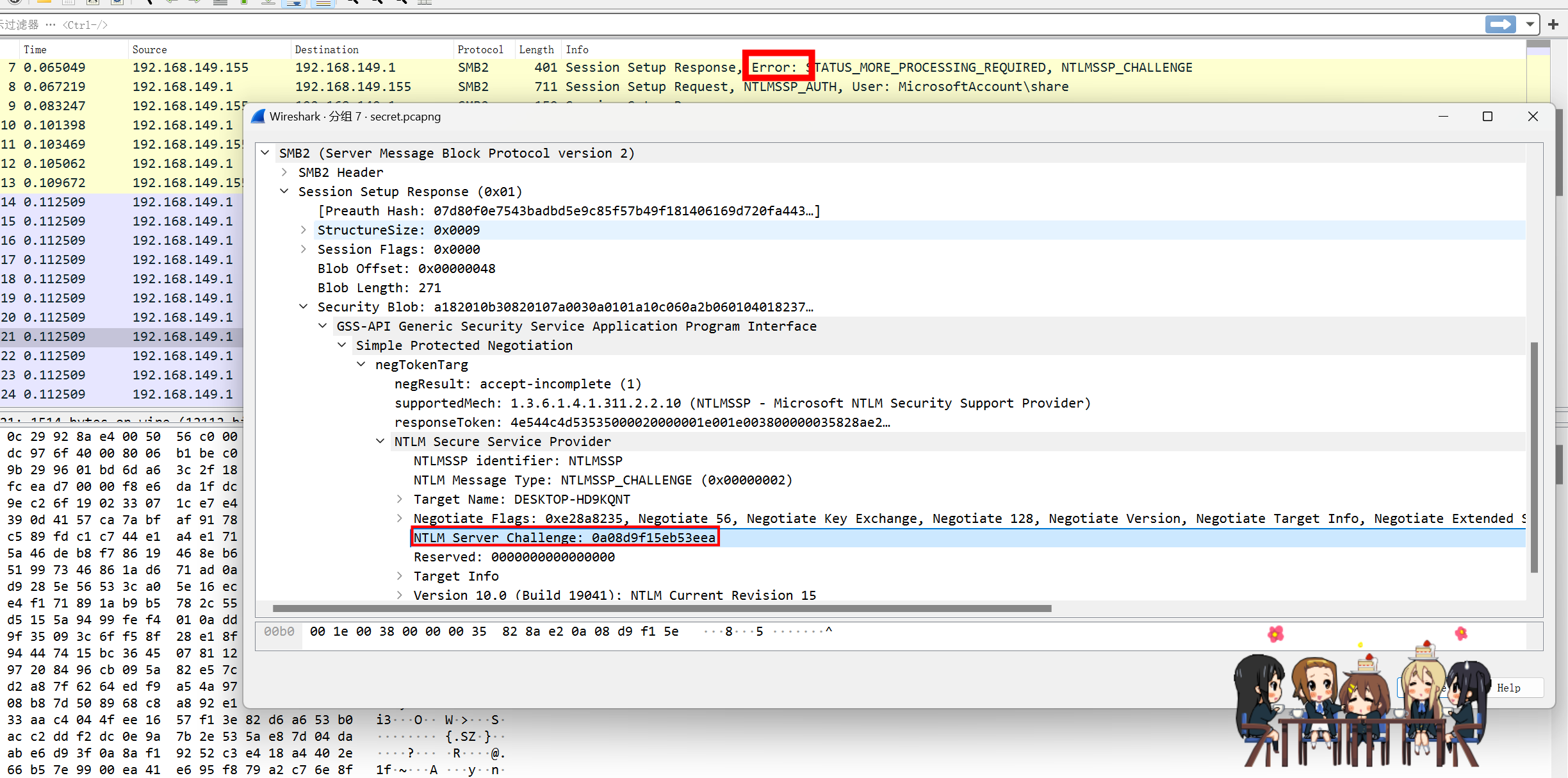Collapse the Security Blob node
1568x778 pixels.
pyautogui.click(x=304, y=307)
